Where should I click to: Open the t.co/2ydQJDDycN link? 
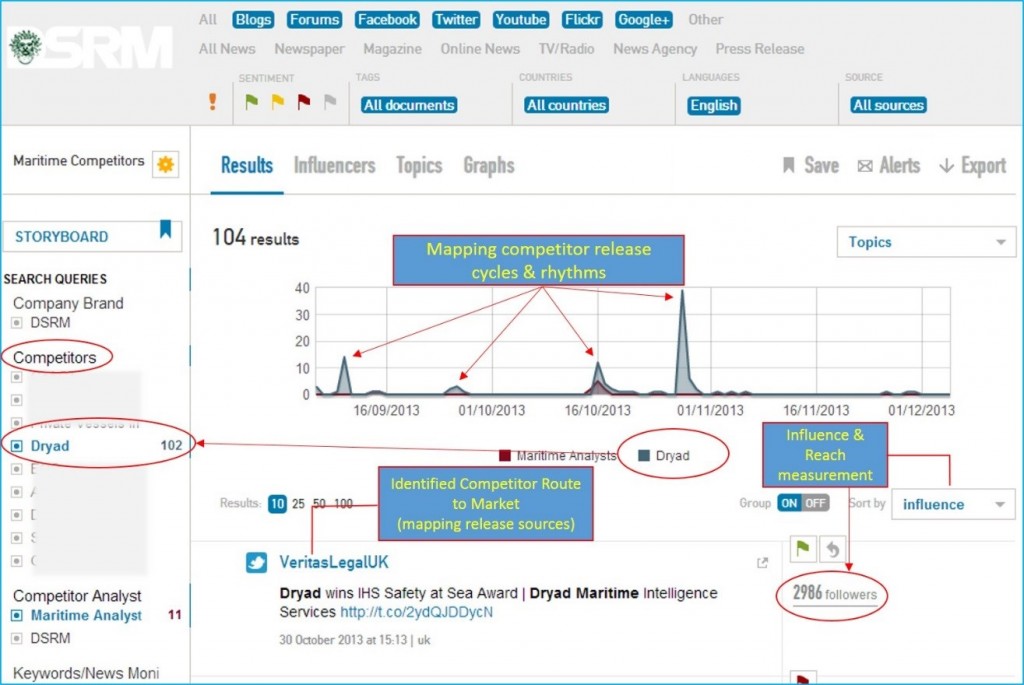tap(417, 613)
